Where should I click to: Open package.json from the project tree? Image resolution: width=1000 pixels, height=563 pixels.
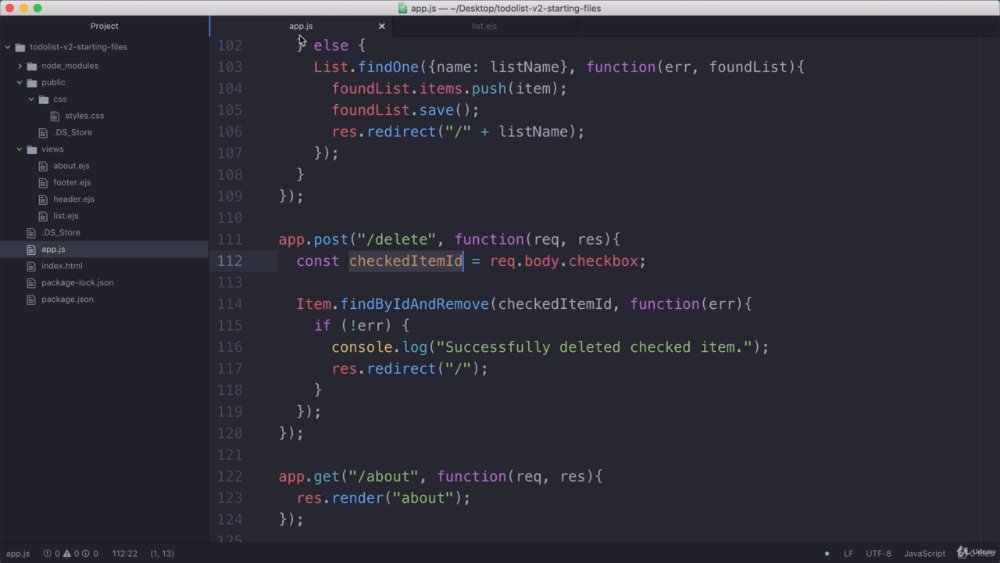(67, 299)
